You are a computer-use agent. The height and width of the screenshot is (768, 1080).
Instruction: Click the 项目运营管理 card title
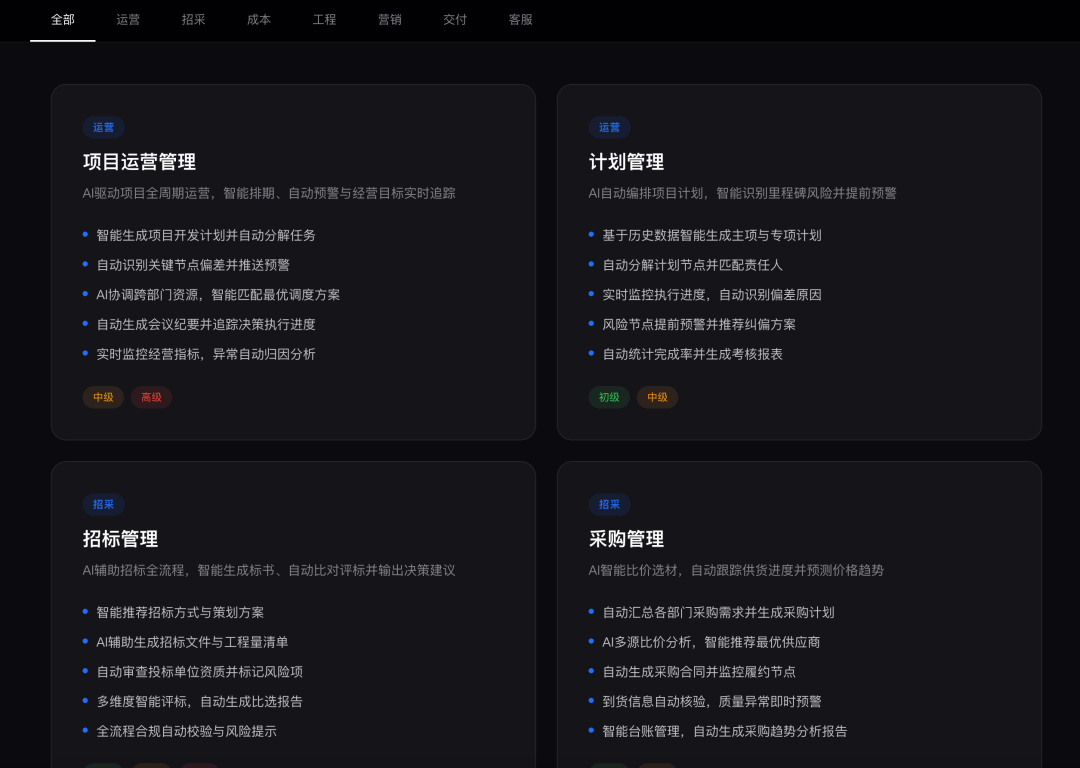point(139,162)
